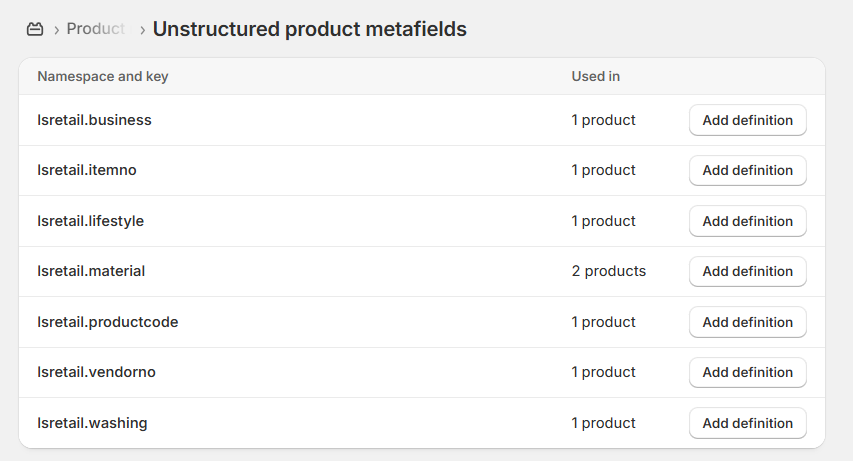The height and width of the screenshot is (461, 853).
Task: Click the "2 products" usage count
Action: [x=608, y=271]
